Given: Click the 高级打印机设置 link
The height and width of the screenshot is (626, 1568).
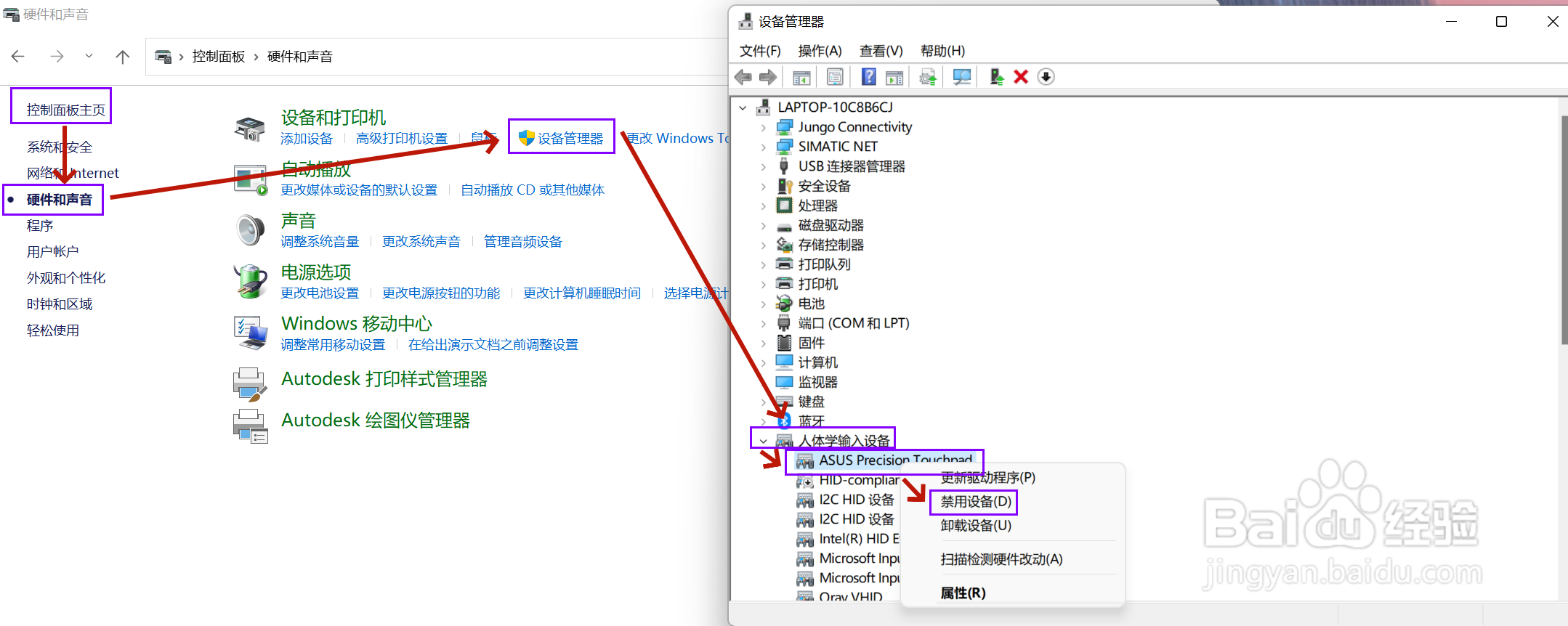Looking at the screenshot, I should tap(402, 138).
